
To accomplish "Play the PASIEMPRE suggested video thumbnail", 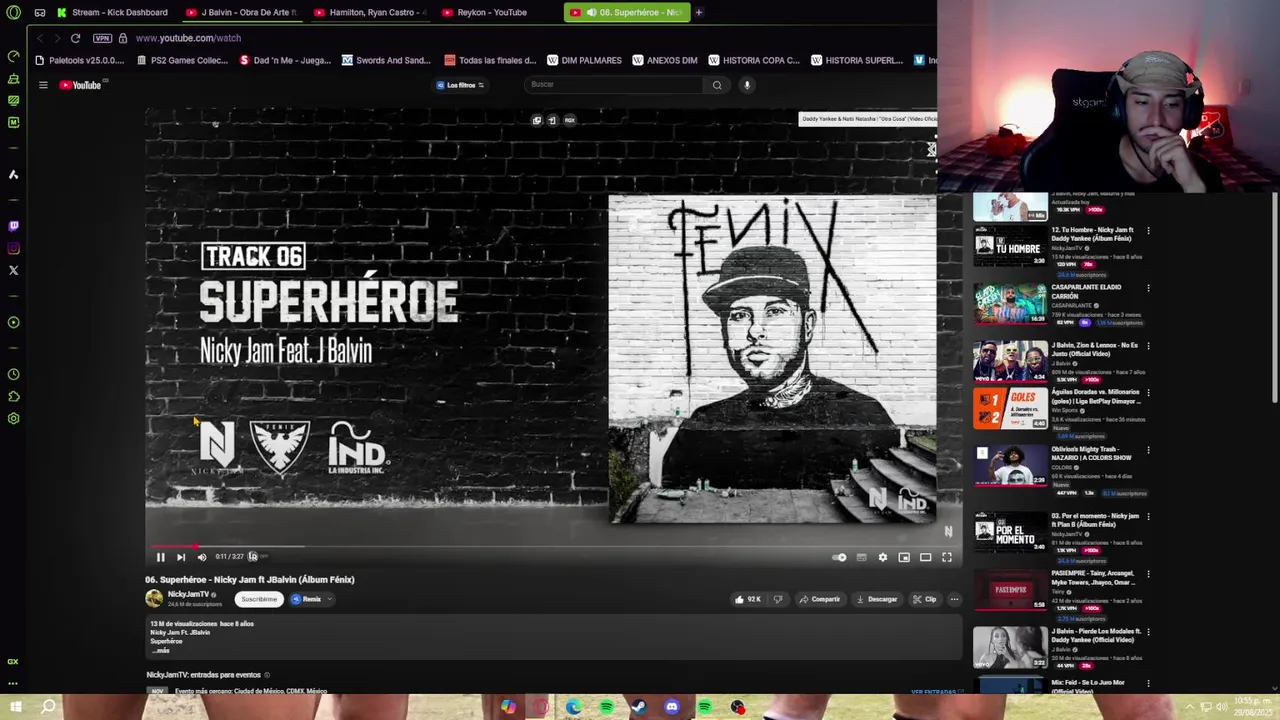I will 1010,591.
